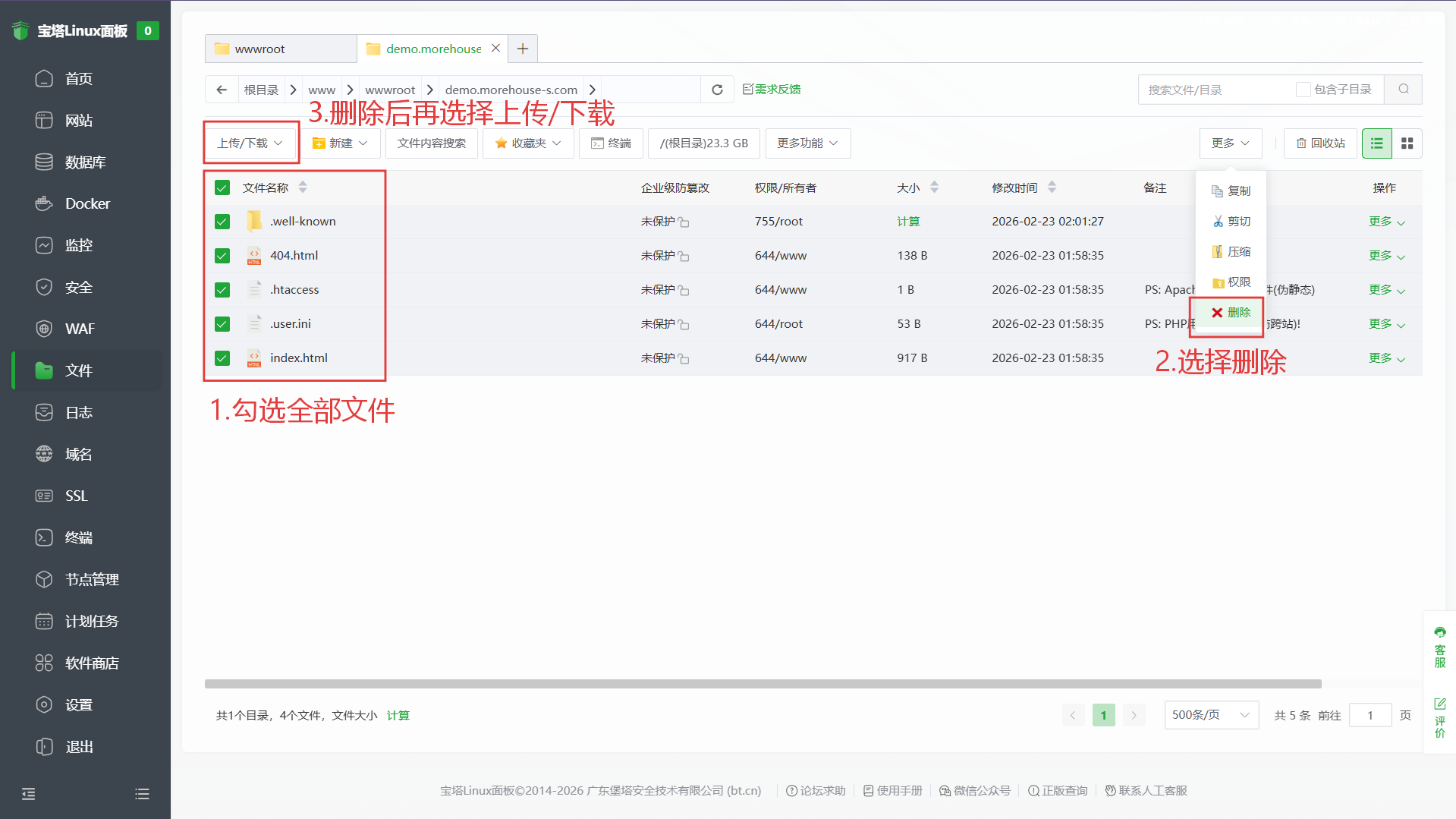The height and width of the screenshot is (819, 1456).
Task: Toggle the select-all files checkbox
Action: pyautogui.click(x=222, y=187)
